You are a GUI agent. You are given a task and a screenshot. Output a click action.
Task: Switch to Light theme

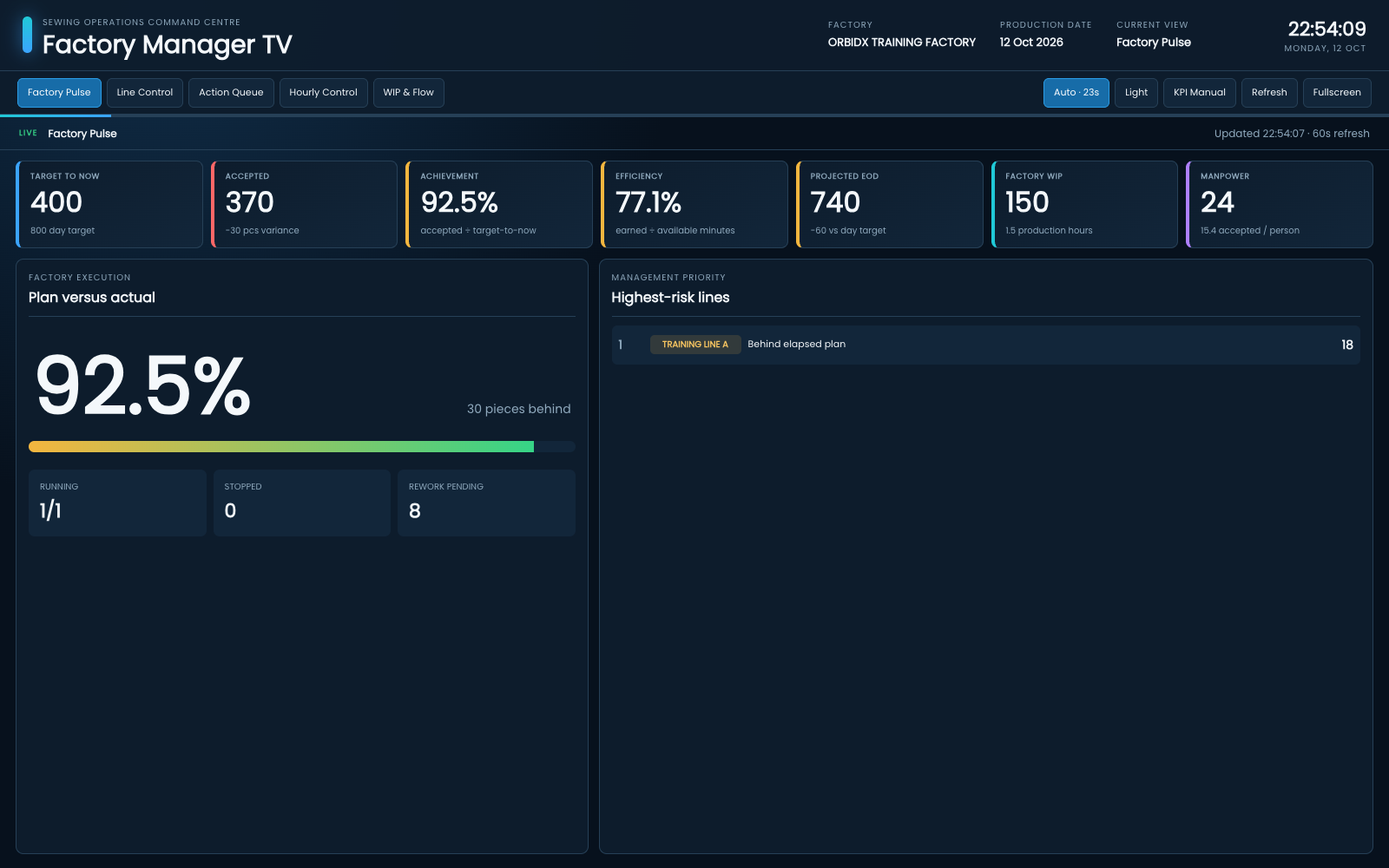1136,93
